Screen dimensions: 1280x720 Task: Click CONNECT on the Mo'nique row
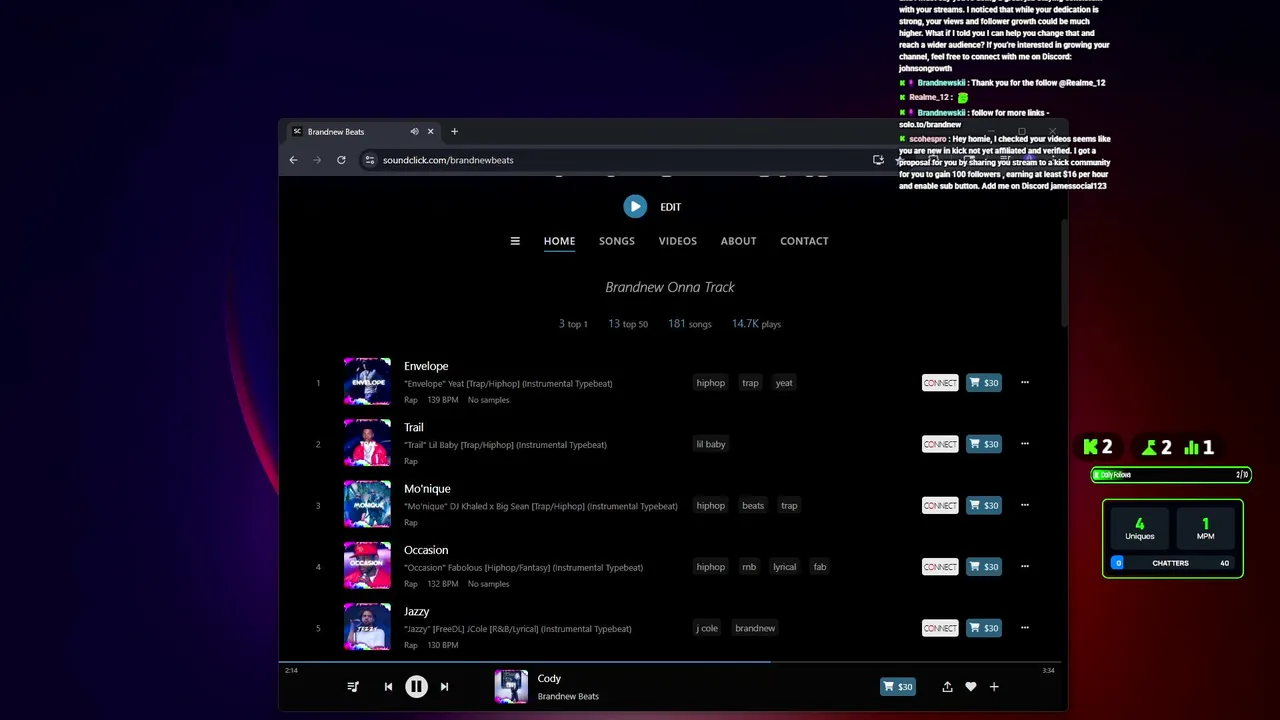click(x=940, y=505)
